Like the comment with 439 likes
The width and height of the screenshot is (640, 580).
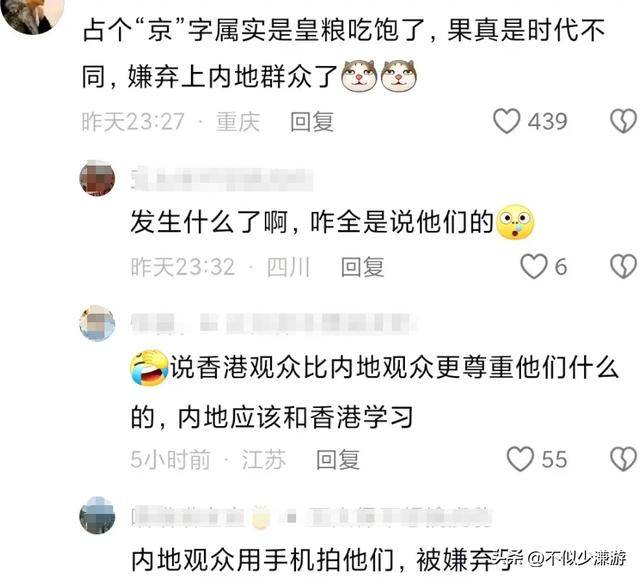coord(507,121)
